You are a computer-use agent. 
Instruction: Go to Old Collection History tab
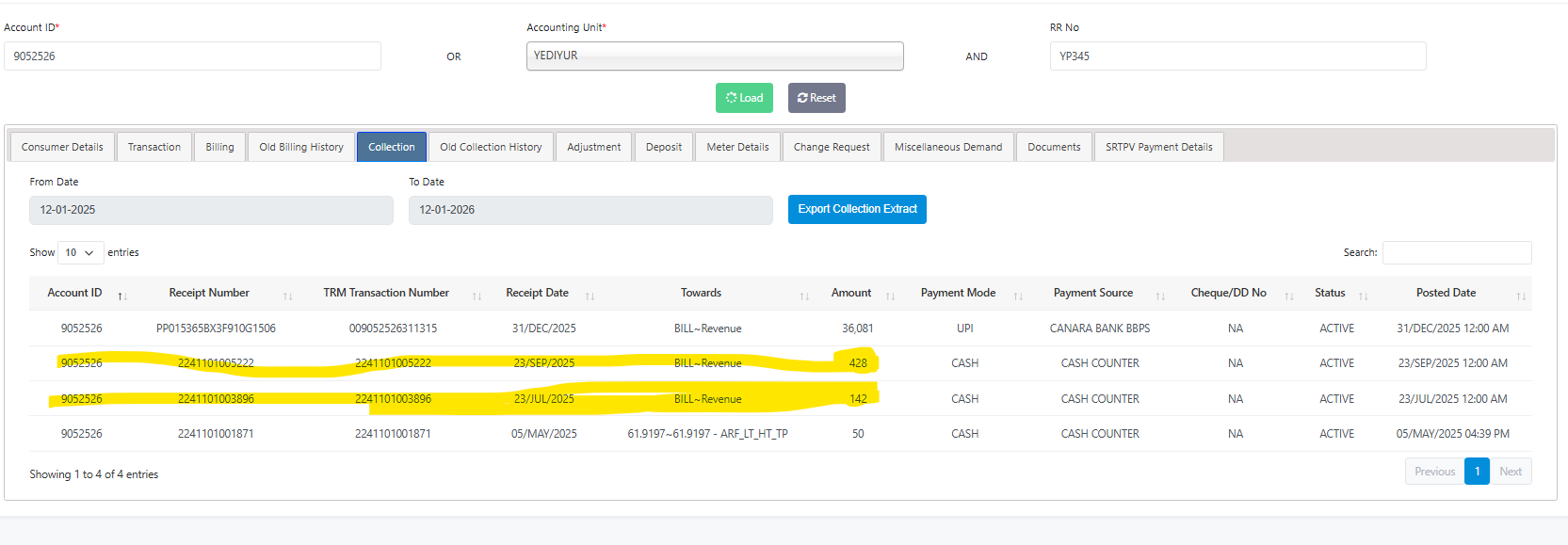pos(491,147)
